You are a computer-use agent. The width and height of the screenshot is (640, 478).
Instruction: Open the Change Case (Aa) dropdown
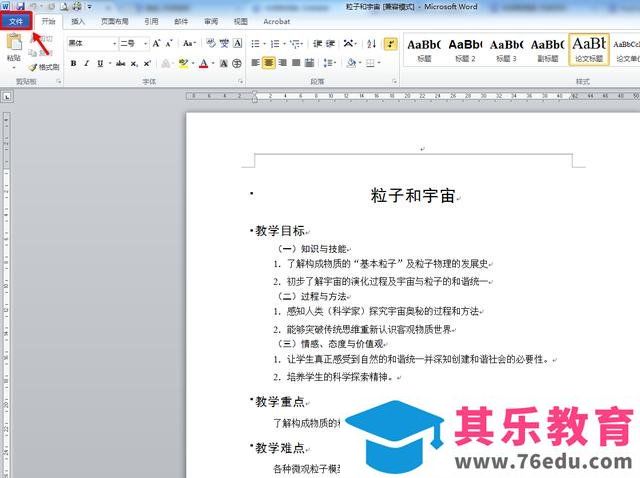pyautogui.click(x=189, y=43)
